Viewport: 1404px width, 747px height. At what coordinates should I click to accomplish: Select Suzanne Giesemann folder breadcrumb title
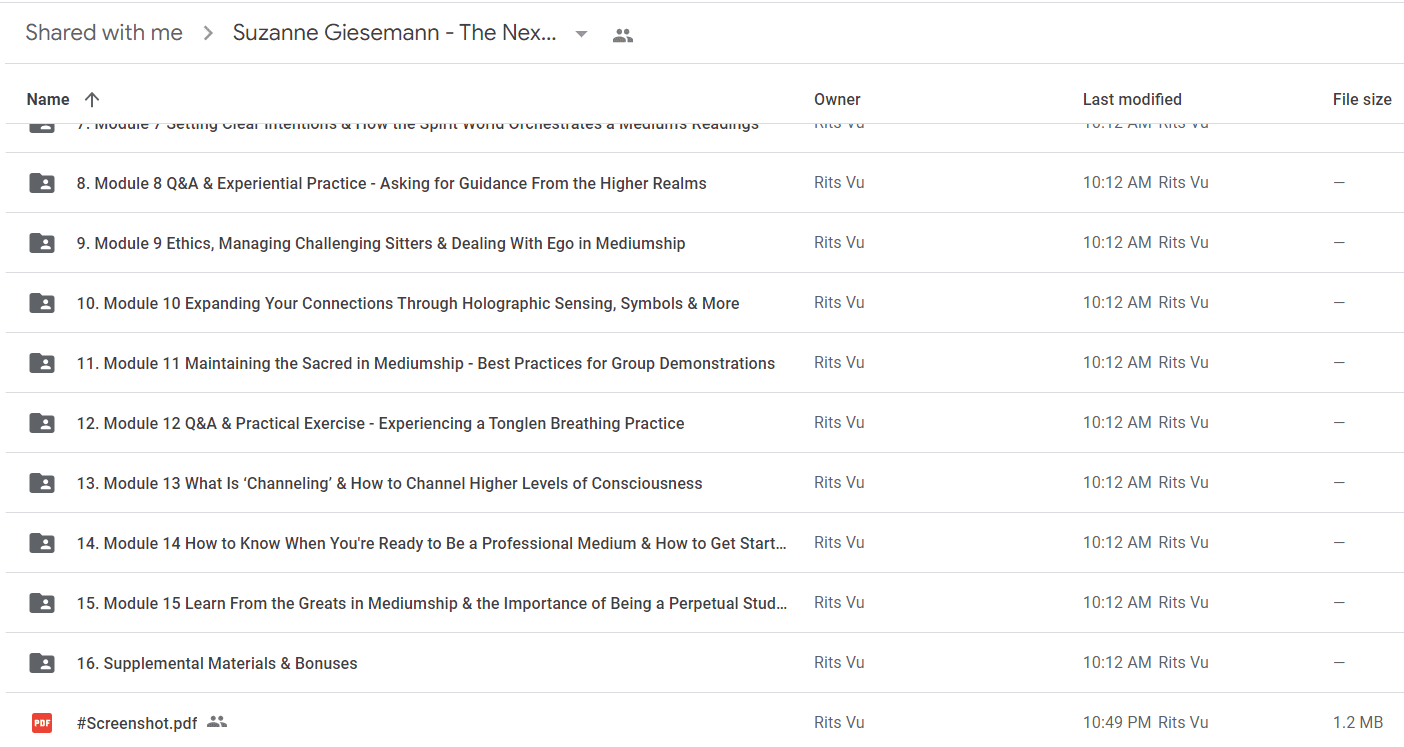395,33
